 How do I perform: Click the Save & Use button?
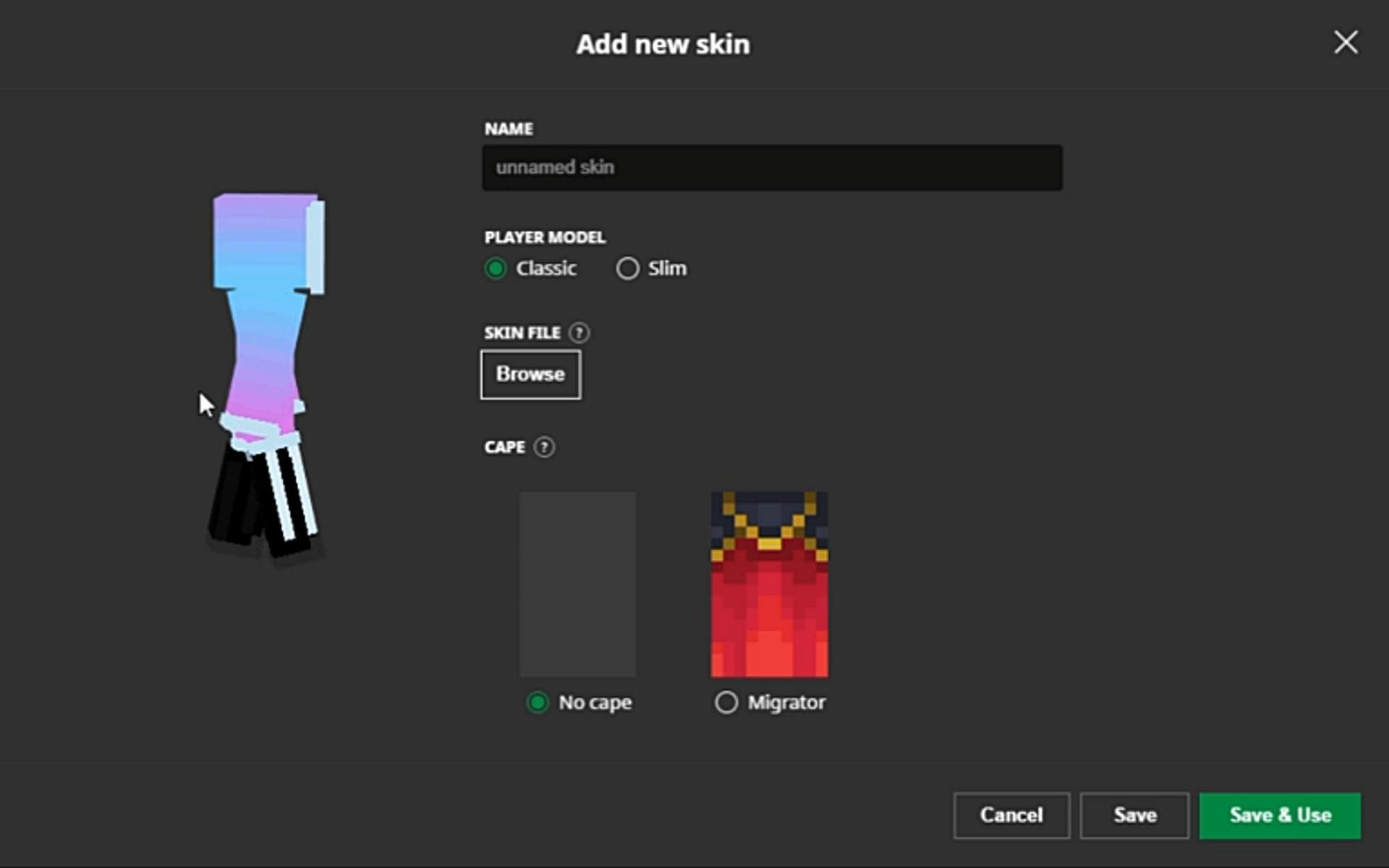(x=1279, y=815)
